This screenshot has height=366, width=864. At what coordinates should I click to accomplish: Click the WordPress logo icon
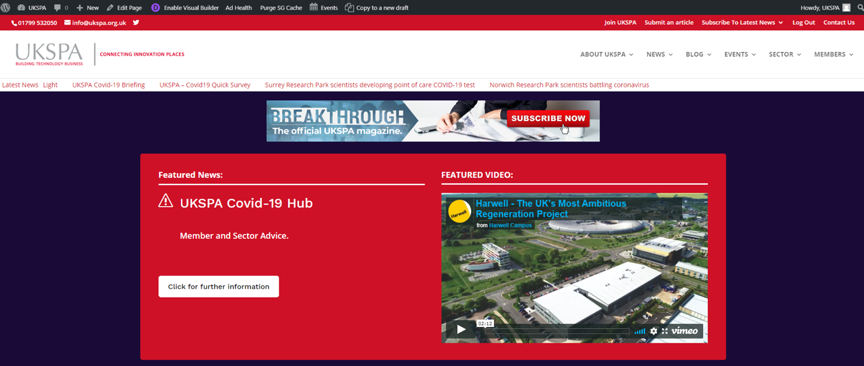click(6, 8)
